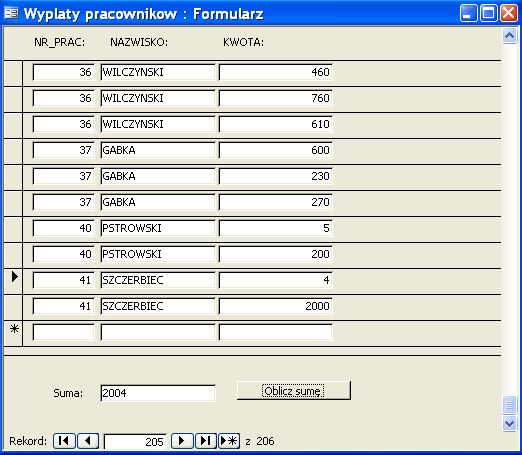Click the KWOTA: column header label
The image size is (522, 455).
tap(244, 42)
